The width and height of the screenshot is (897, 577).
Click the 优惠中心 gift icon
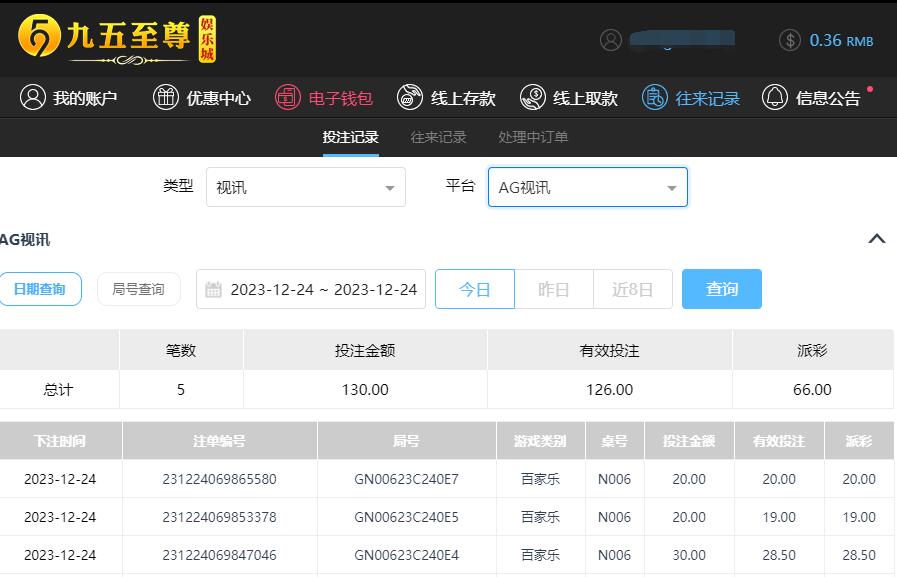(x=166, y=97)
